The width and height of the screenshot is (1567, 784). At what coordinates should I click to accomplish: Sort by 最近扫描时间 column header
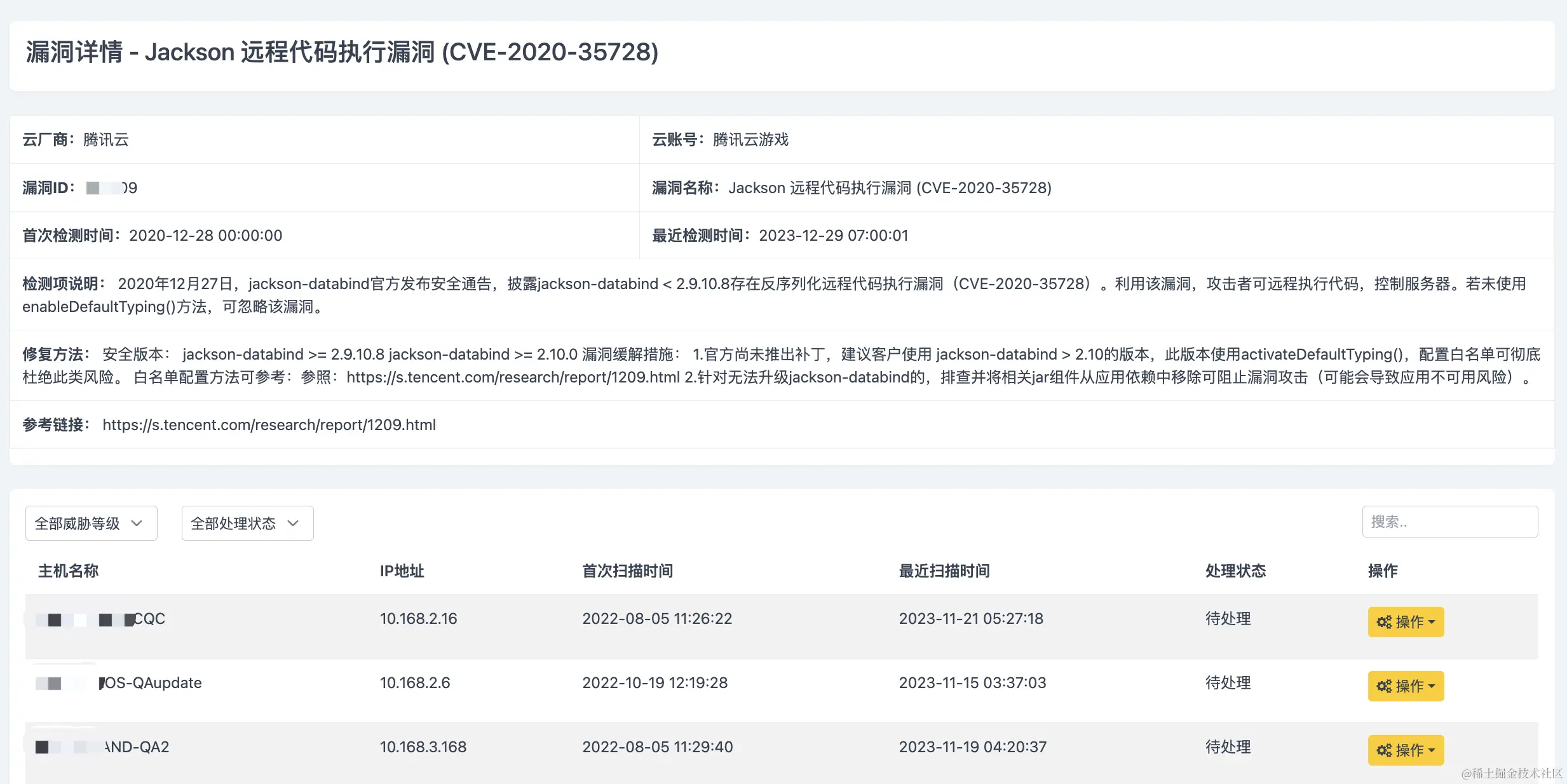[x=944, y=571]
